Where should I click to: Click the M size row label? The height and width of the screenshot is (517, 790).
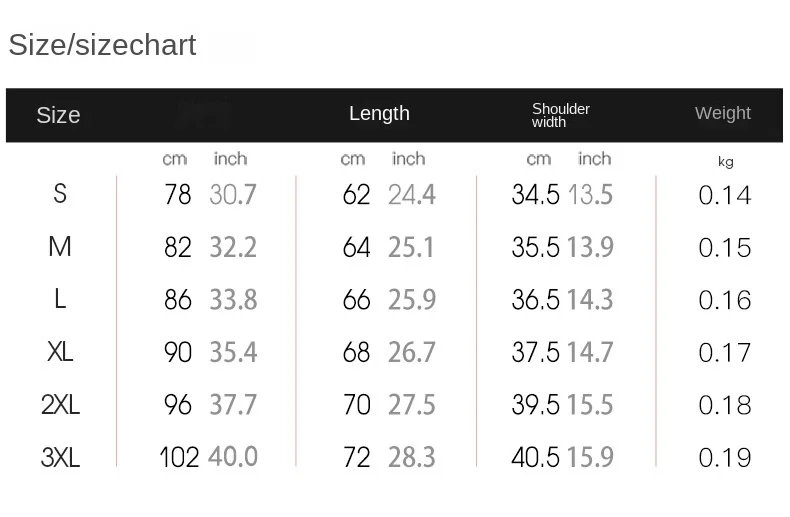(60, 246)
